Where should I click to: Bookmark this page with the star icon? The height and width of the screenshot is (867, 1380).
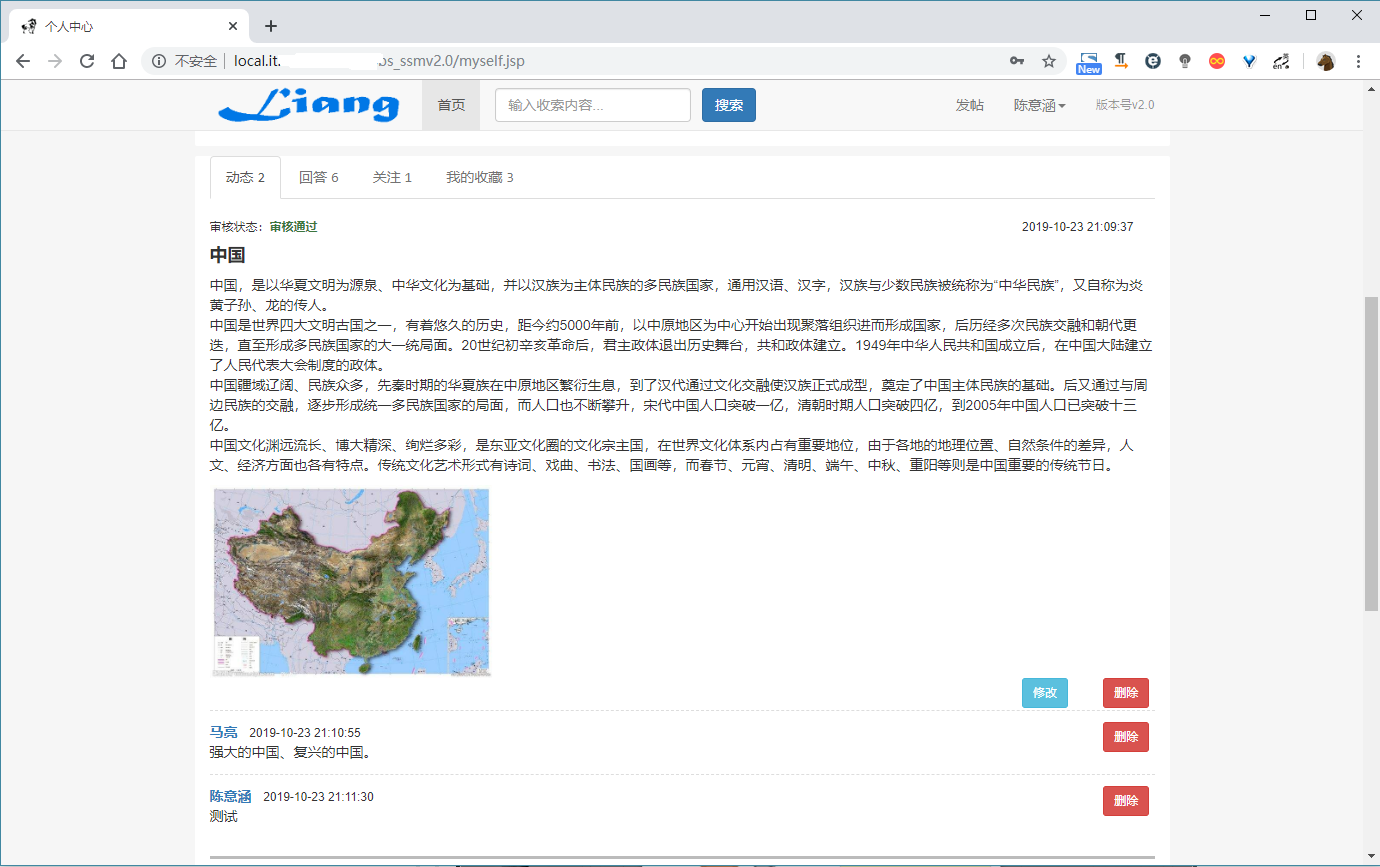(x=1049, y=61)
